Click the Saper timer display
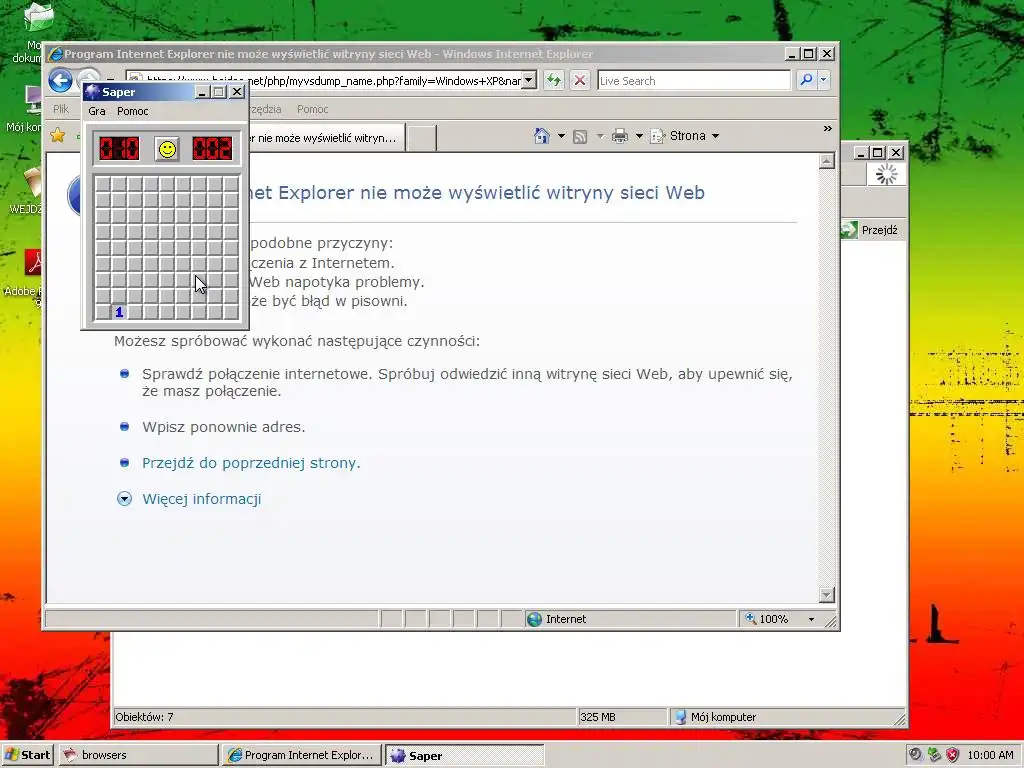This screenshot has height=768, width=1024. coord(212,149)
